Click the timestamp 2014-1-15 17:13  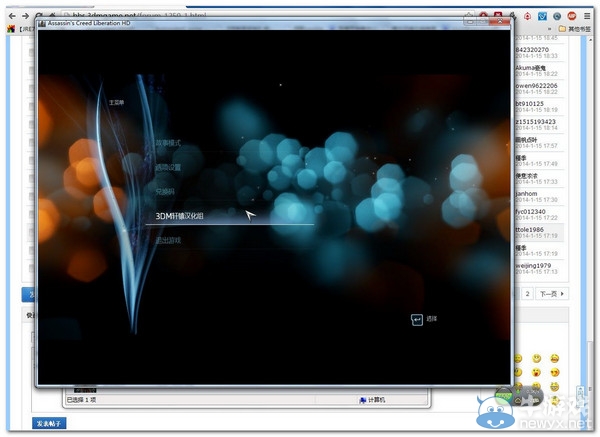pos(536,272)
